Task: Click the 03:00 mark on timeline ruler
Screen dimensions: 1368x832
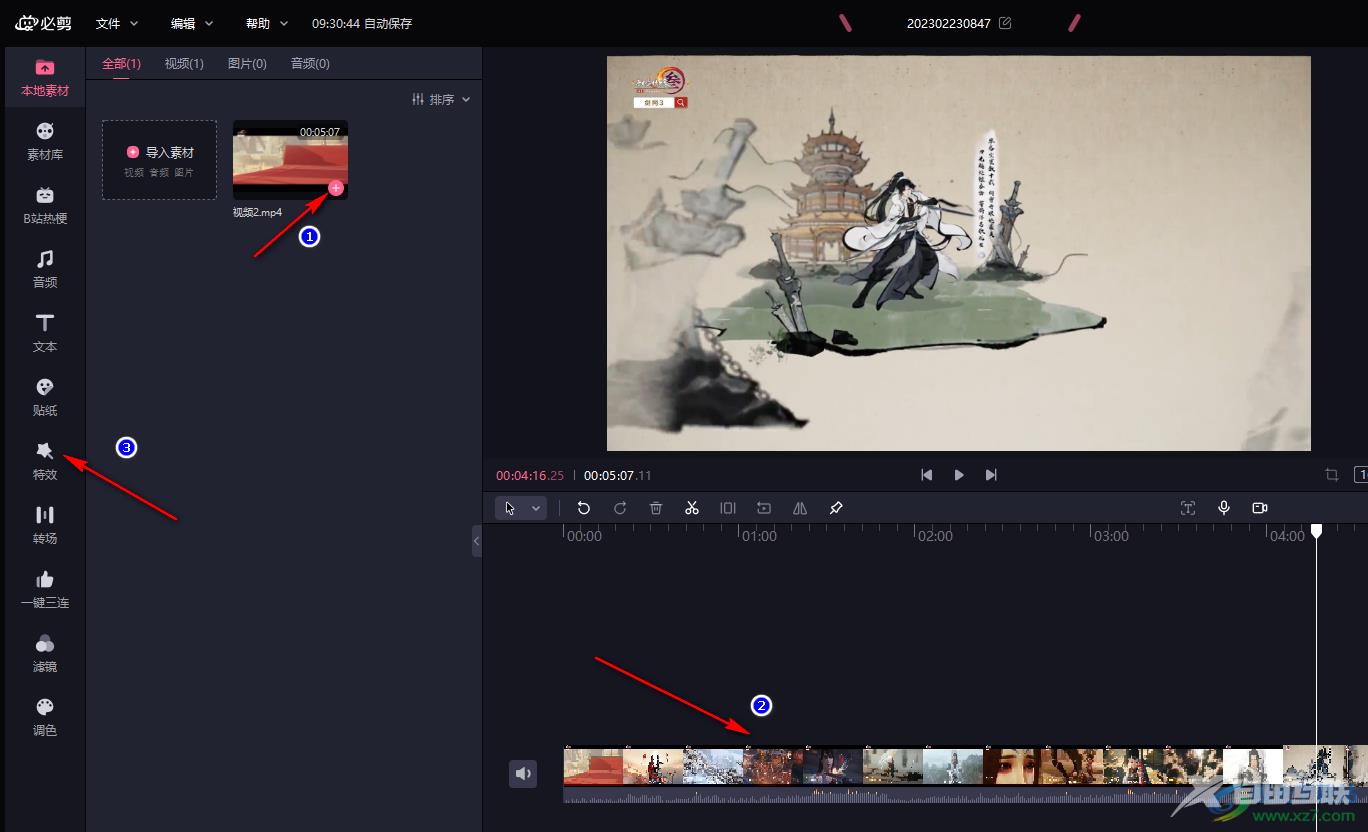Action: 1111,536
